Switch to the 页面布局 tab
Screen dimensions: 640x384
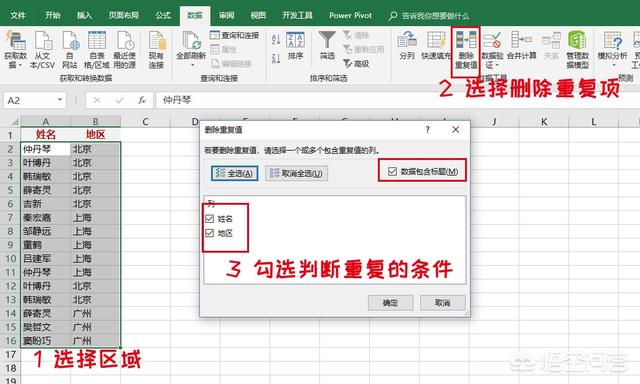[124, 16]
